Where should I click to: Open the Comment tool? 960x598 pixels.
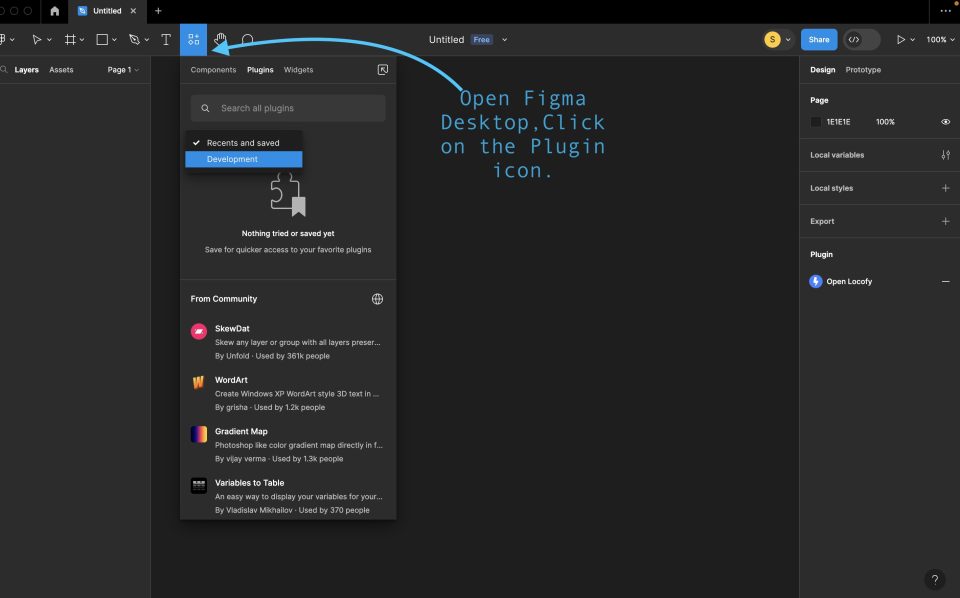(247, 39)
